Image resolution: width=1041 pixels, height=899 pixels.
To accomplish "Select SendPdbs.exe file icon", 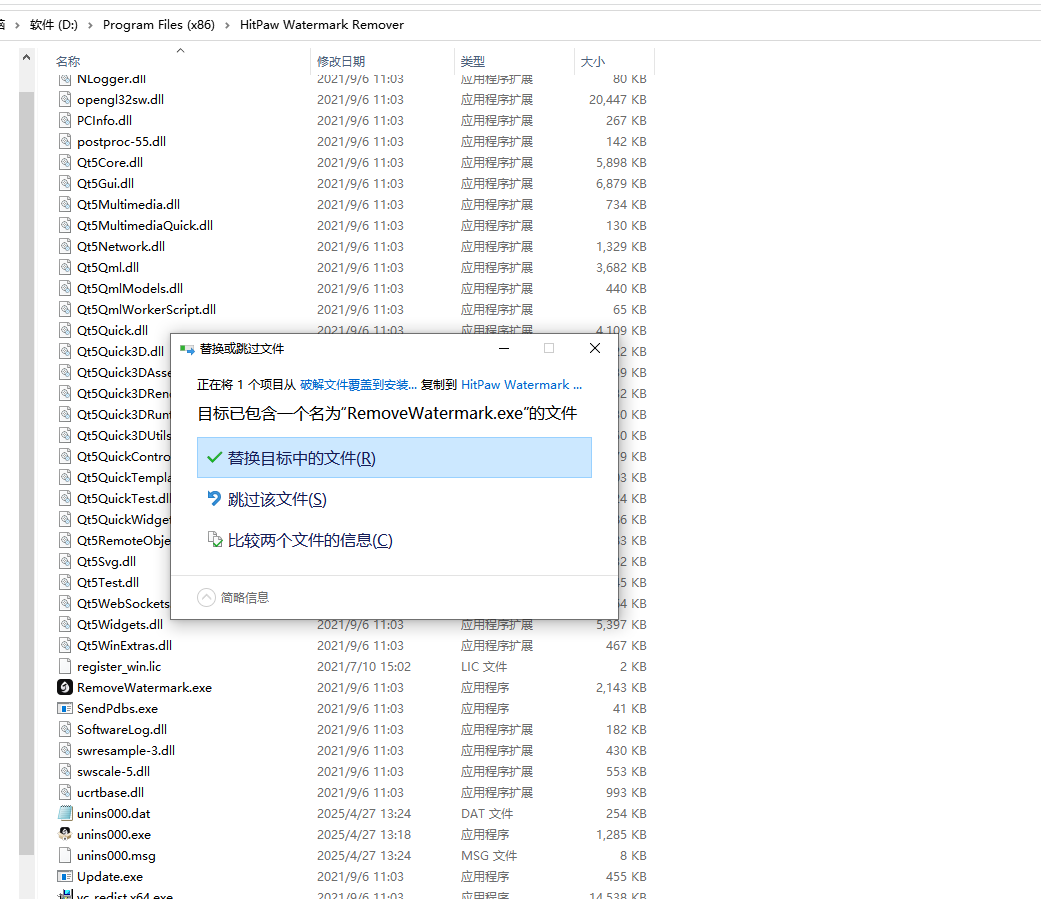I will (64, 708).
